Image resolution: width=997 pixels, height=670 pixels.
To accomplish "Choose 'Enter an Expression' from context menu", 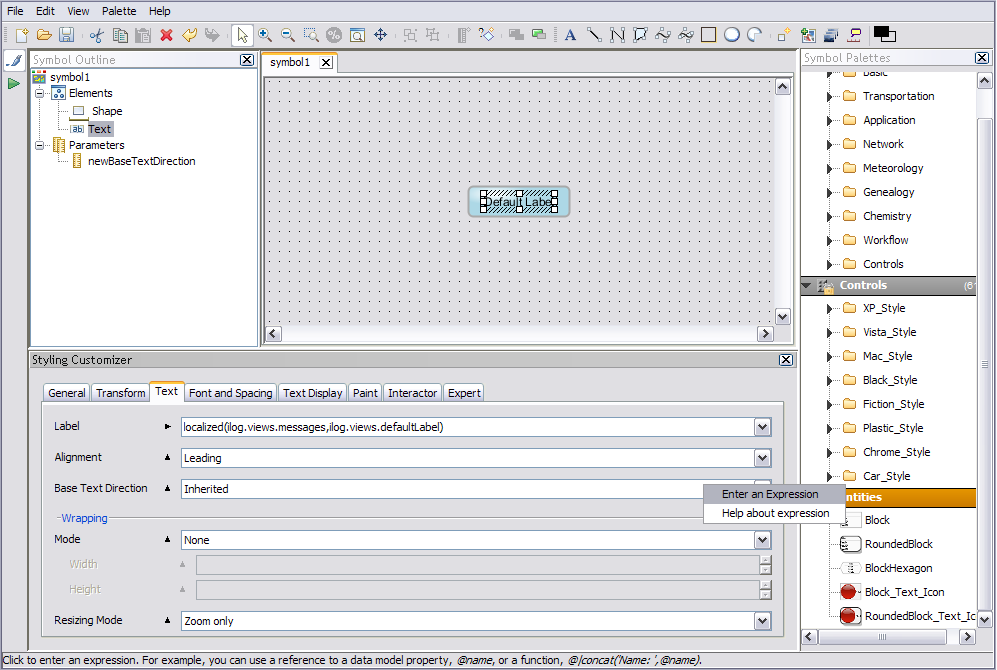I will coord(769,494).
